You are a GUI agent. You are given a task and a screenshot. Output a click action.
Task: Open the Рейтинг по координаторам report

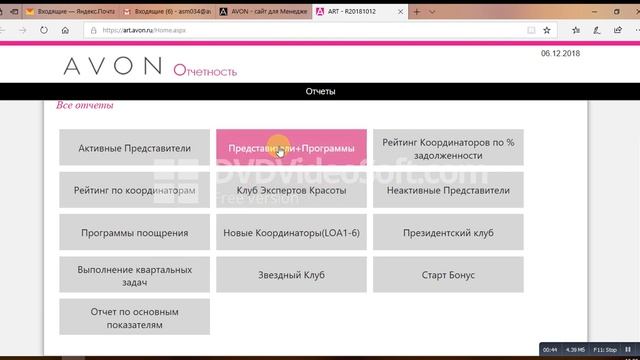[x=134, y=190]
